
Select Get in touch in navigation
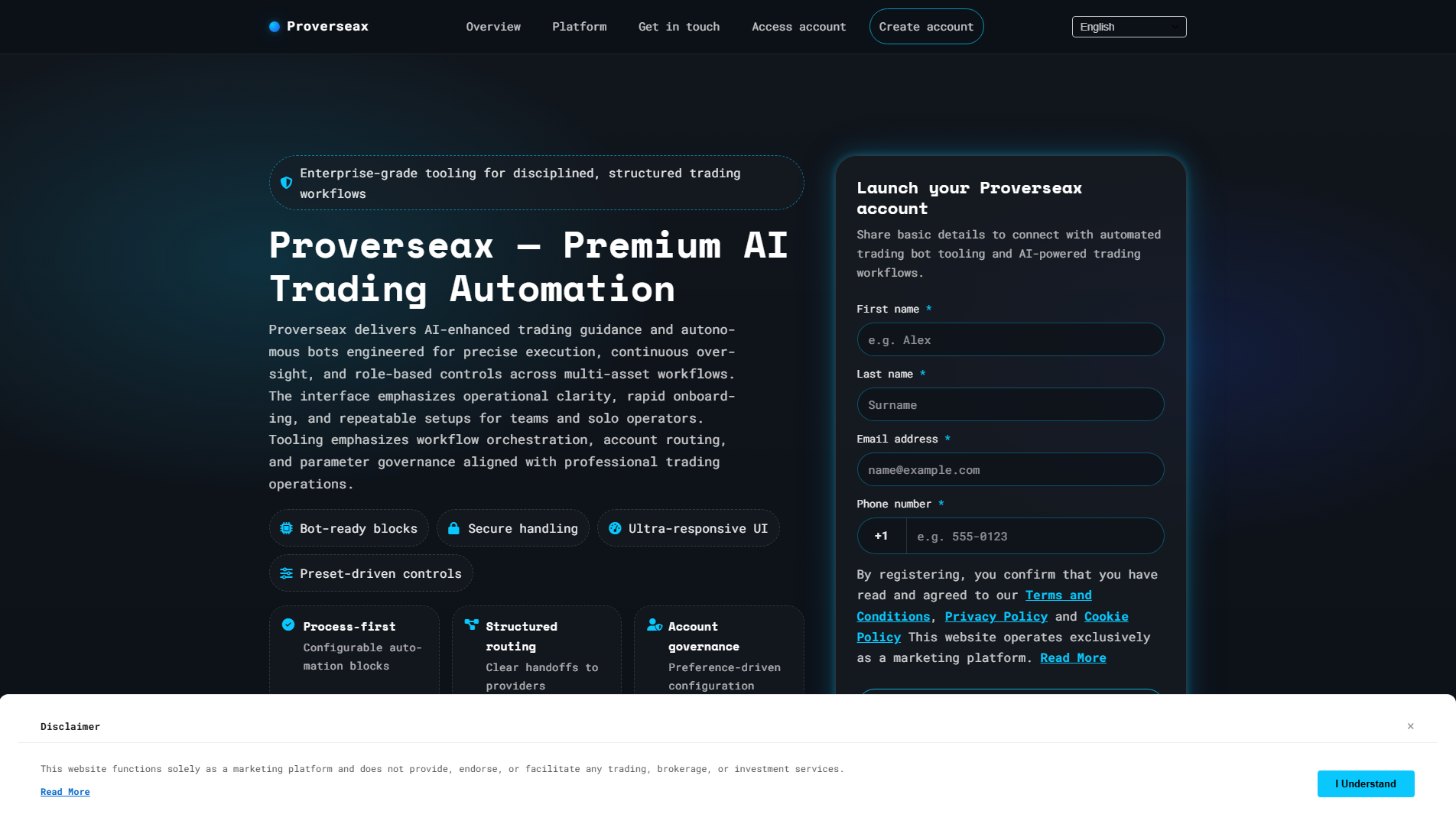(x=679, y=27)
